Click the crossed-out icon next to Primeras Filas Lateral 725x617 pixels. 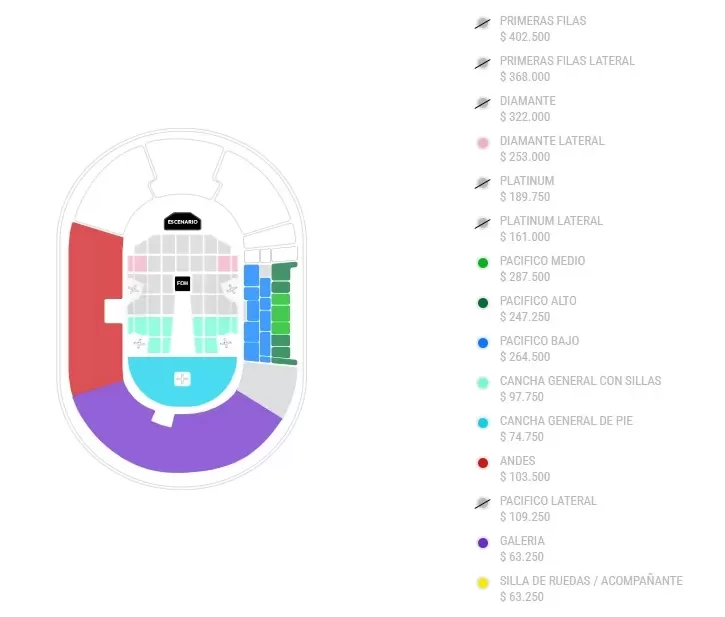coord(483,62)
